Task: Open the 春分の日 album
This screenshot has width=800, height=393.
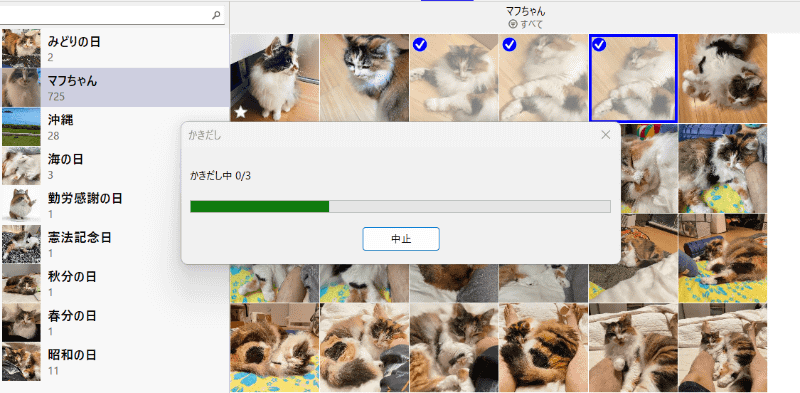Action: pyautogui.click(x=114, y=323)
